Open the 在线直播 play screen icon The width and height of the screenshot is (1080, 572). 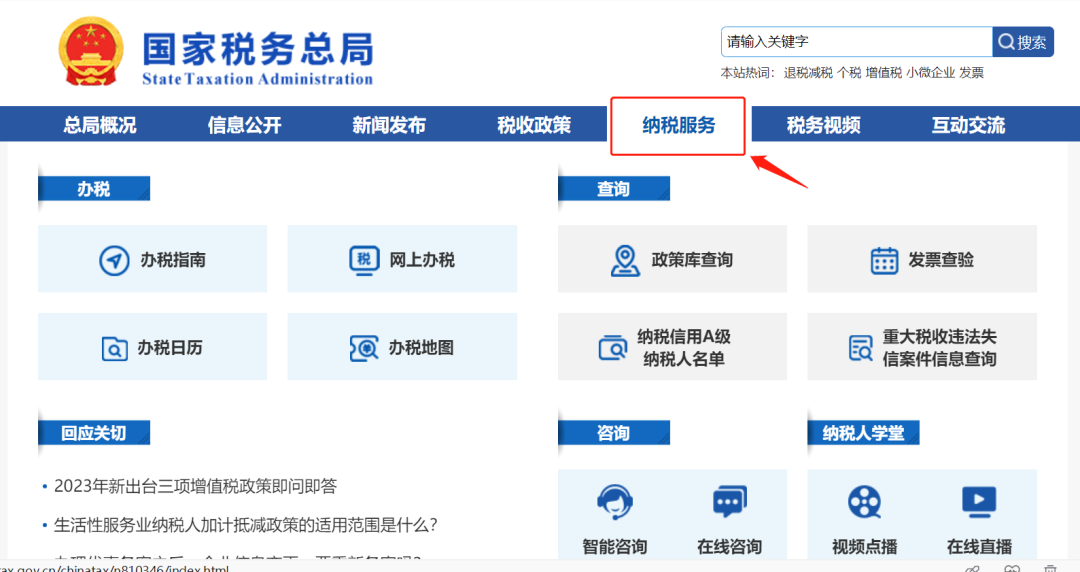(x=979, y=500)
